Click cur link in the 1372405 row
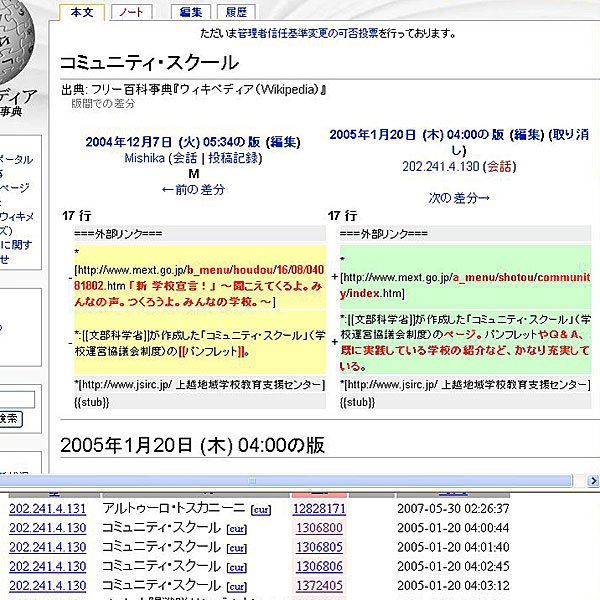Image resolution: width=600 pixels, height=600 pixels. (237, 586)
